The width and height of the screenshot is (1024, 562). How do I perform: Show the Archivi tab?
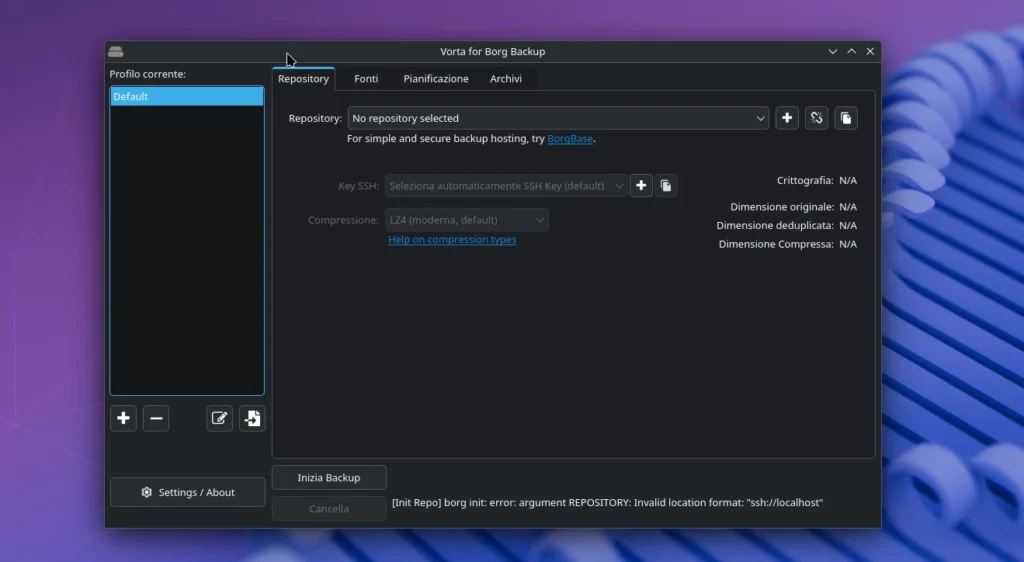click(506, 78)
